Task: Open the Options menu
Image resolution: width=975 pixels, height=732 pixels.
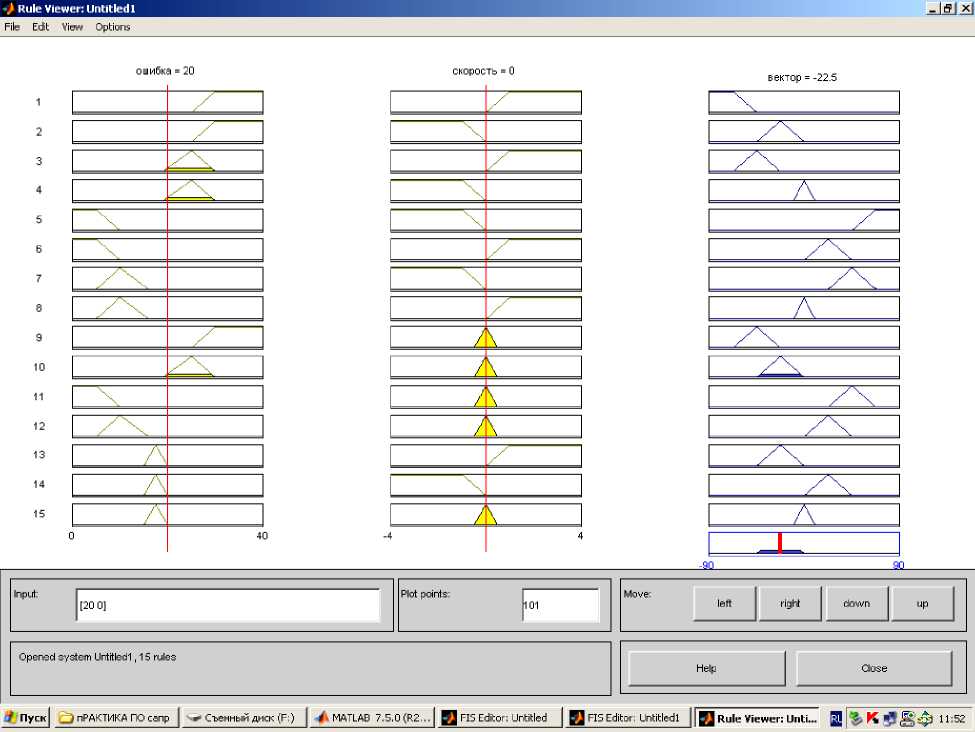Action: click(113, 27)
